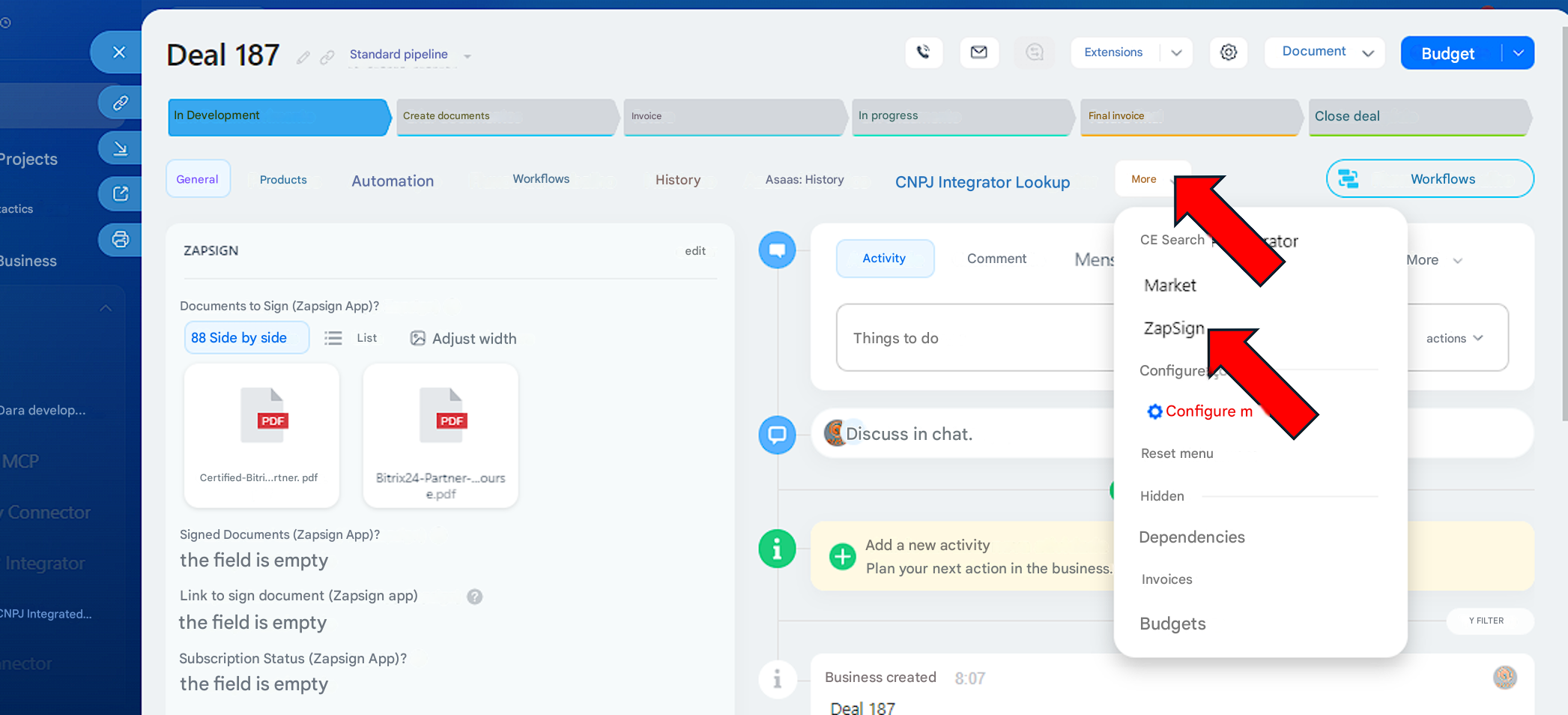Select the 88 Side by side view
The image size is (1568, 715).
(x=246, y=338)
